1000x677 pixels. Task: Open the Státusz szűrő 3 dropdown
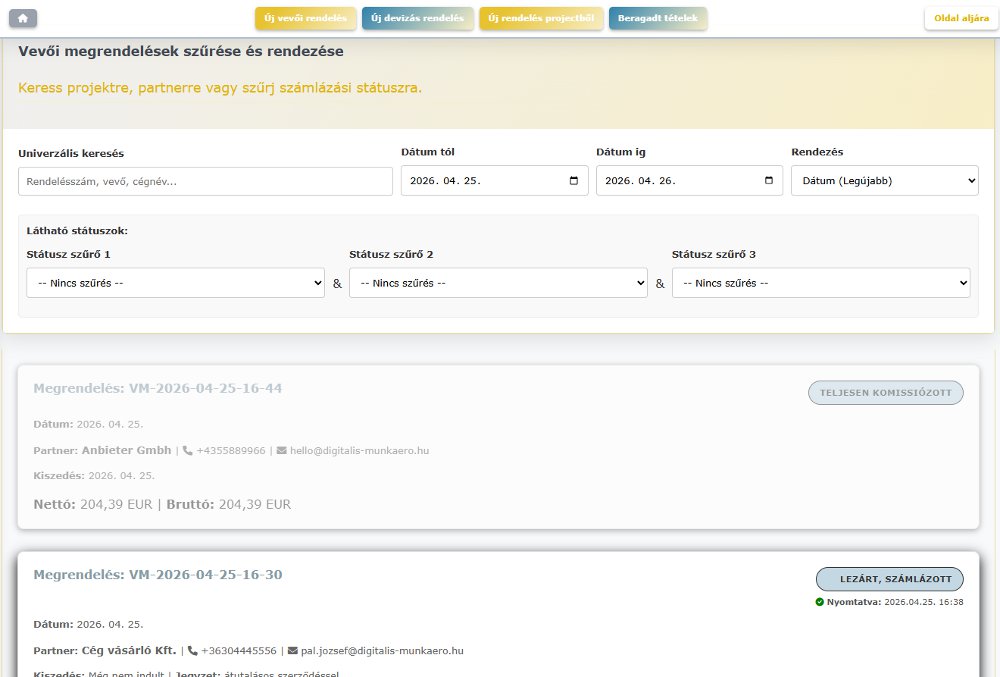click(x=820, y=282)
